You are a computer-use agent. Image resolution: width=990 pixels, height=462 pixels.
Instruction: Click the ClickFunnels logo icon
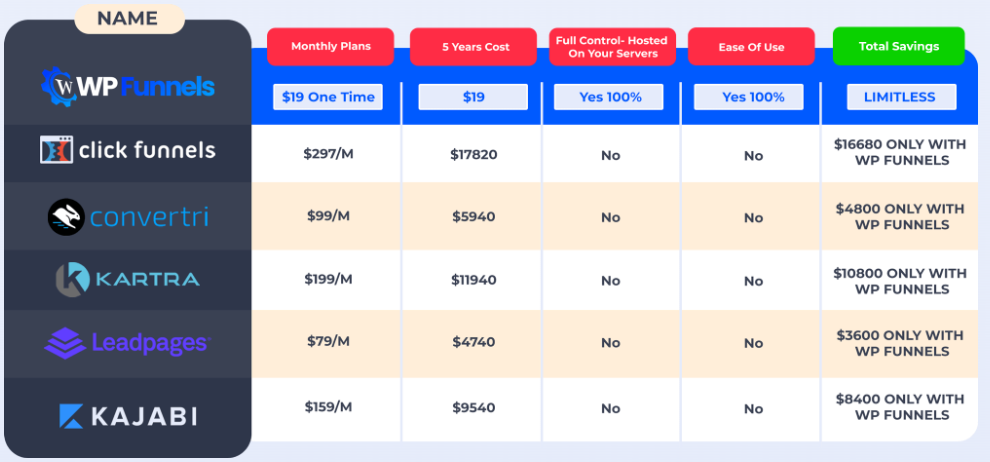coord(56,151)
